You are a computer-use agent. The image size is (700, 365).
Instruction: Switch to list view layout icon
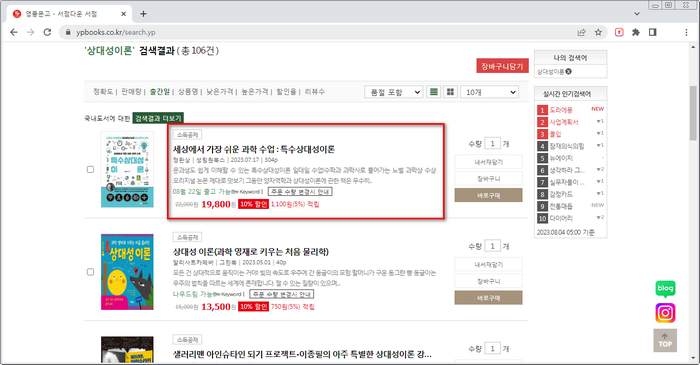433,92
